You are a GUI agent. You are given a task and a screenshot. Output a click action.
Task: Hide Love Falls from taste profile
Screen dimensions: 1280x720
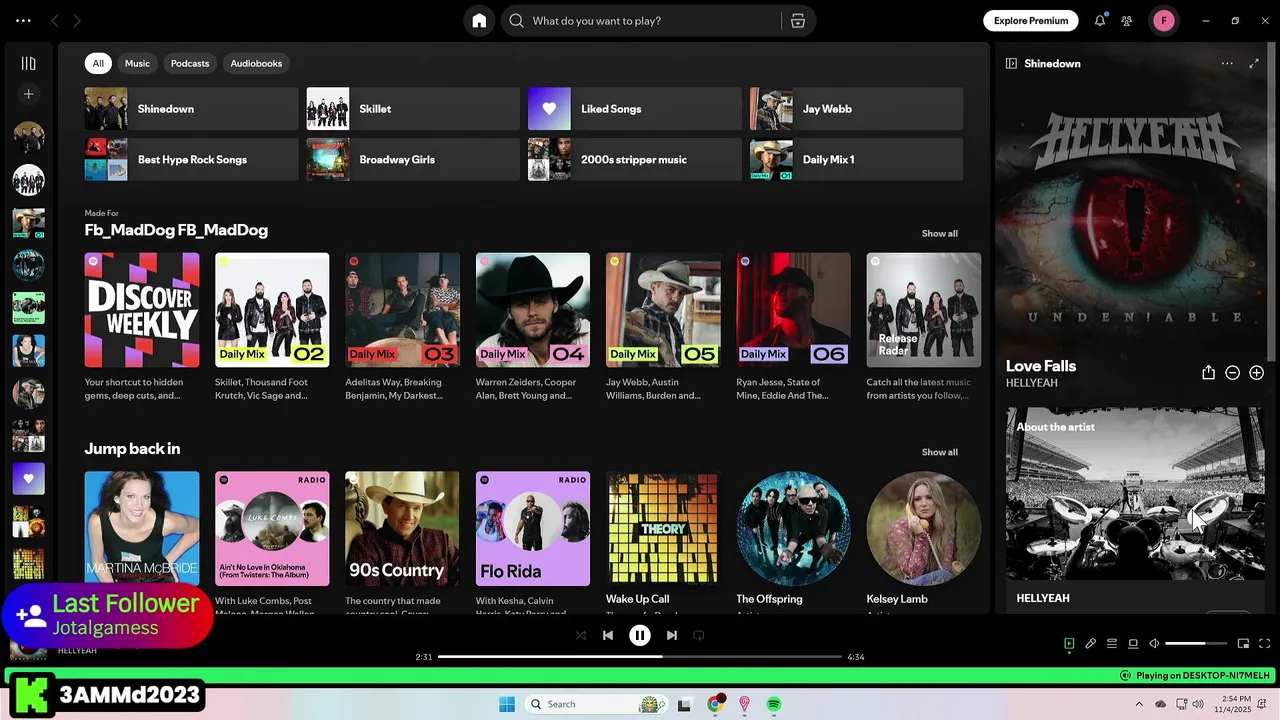pyautogui.click(x=1232, y=373)
